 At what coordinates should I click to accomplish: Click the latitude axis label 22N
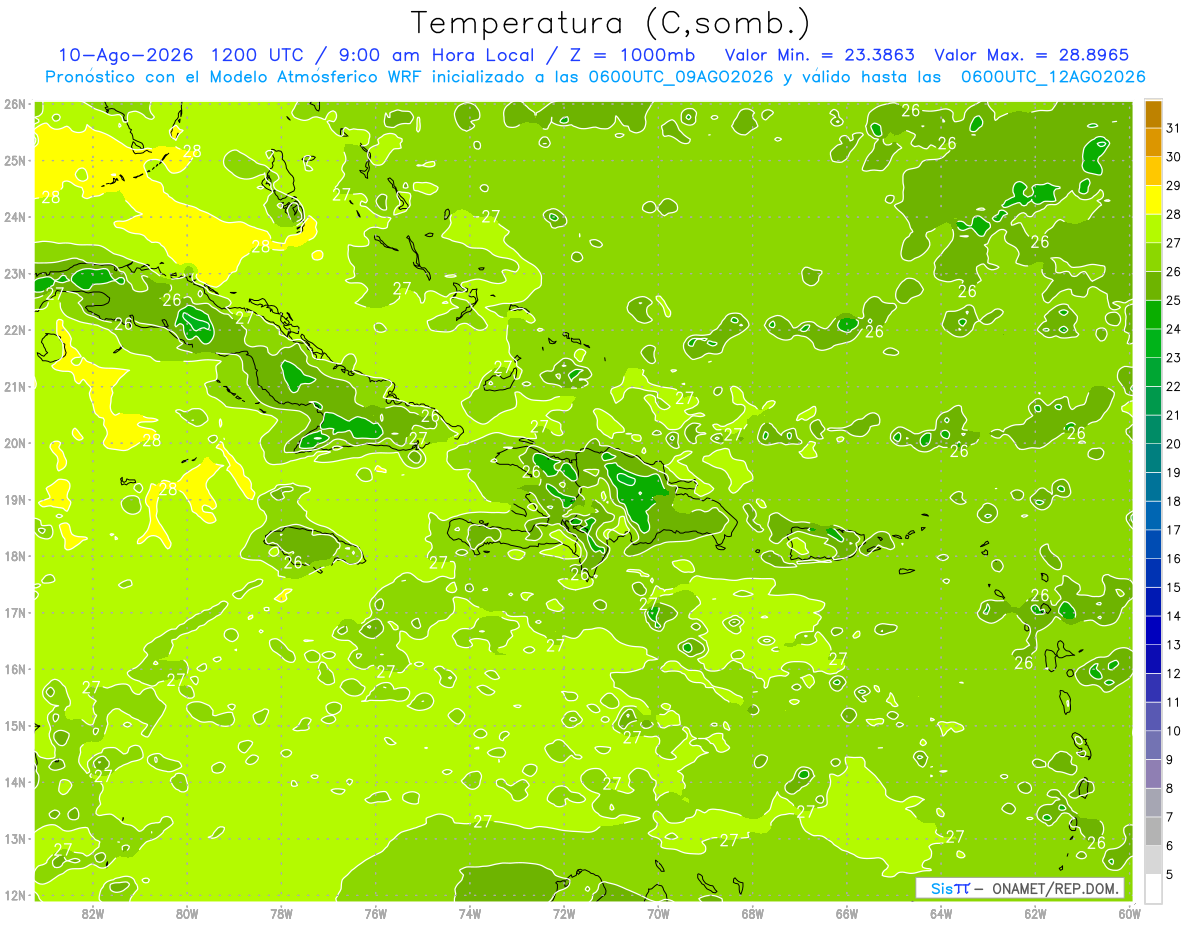[15, 330]
